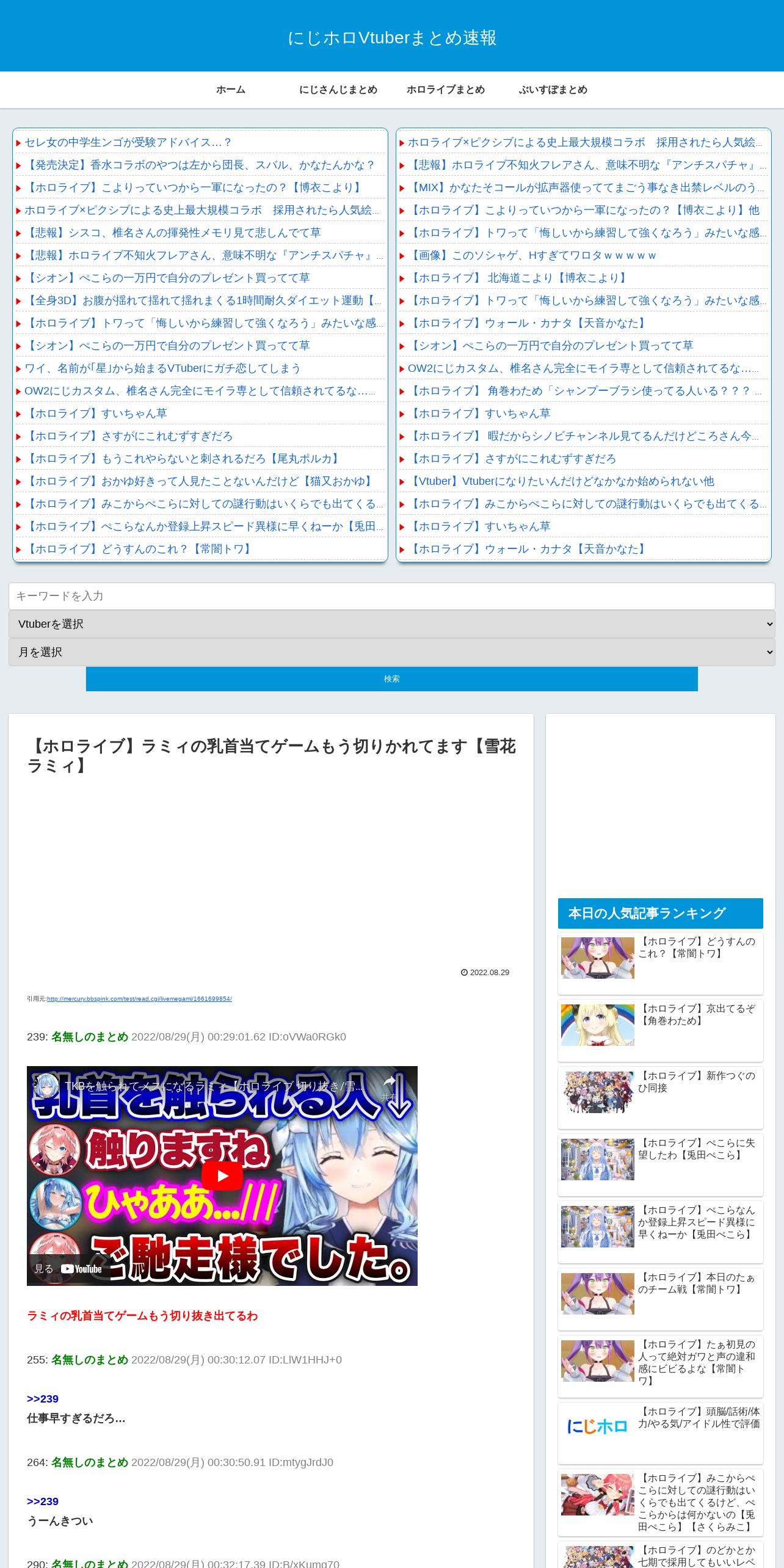Click thumbnail for '新作つぐのひ同接' ranking

[x=598, y=1092]
